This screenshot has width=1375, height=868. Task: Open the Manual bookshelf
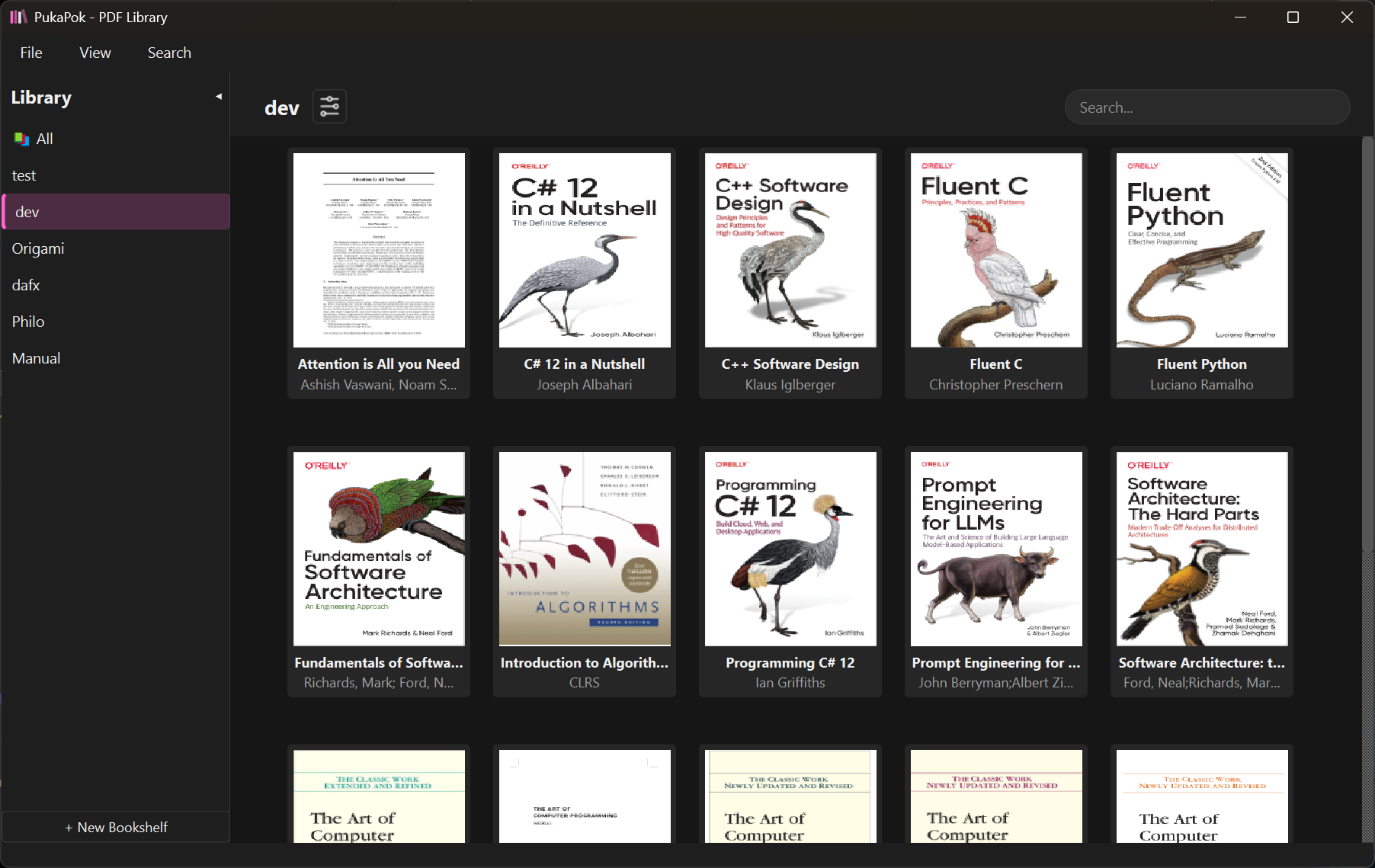pyautogui.click(x=36, y=358)
